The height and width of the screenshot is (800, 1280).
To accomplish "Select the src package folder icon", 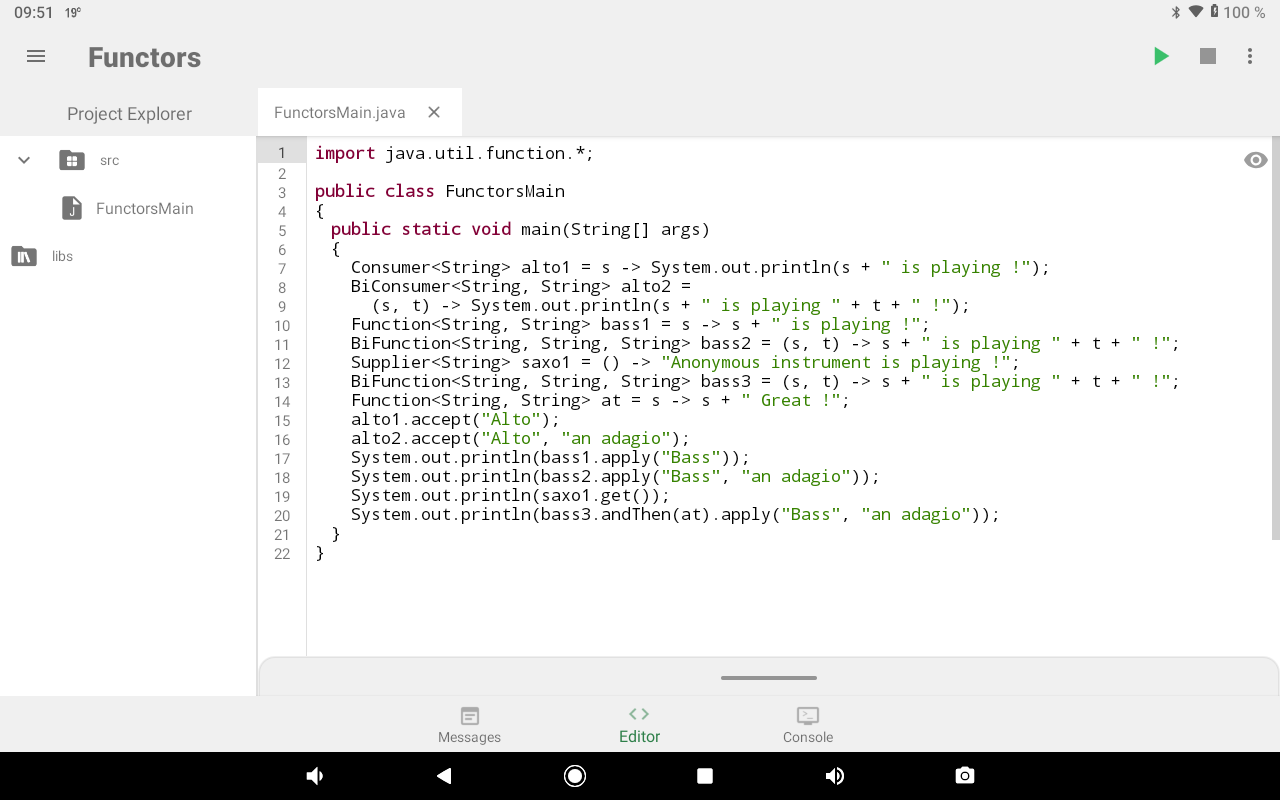I will [x=71, y=160].
